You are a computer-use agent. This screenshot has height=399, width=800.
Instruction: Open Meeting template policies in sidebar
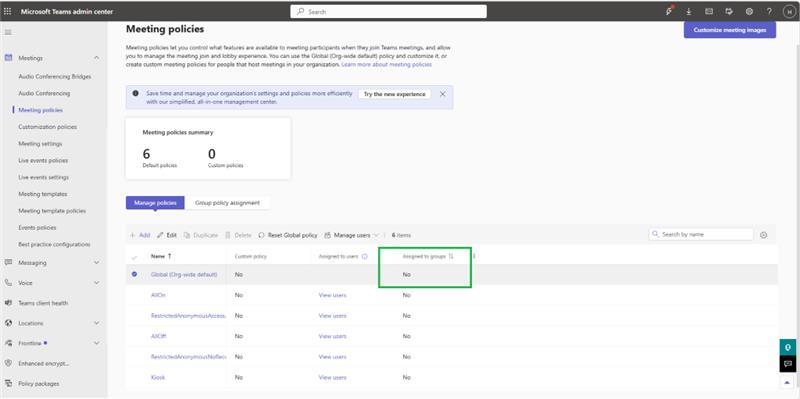pos(52,211)
